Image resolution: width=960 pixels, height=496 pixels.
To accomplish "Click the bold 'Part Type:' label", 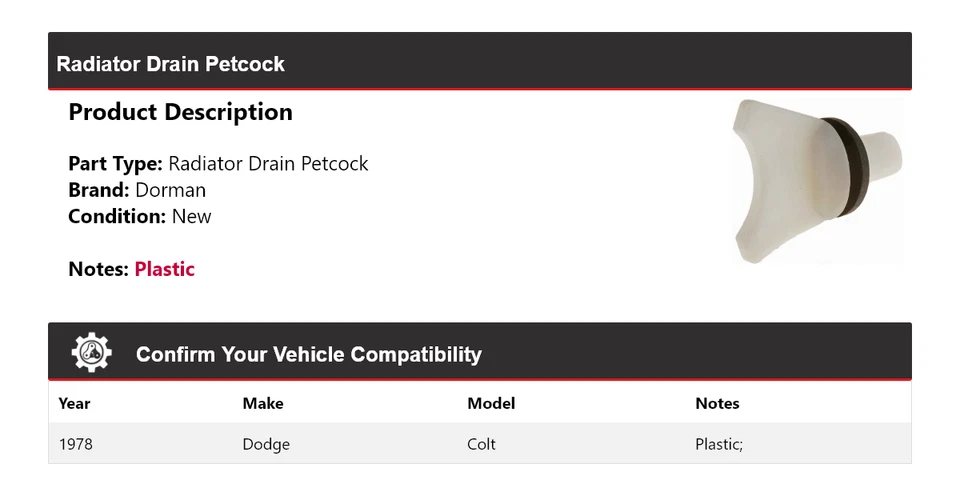I will tap(115, 164).
